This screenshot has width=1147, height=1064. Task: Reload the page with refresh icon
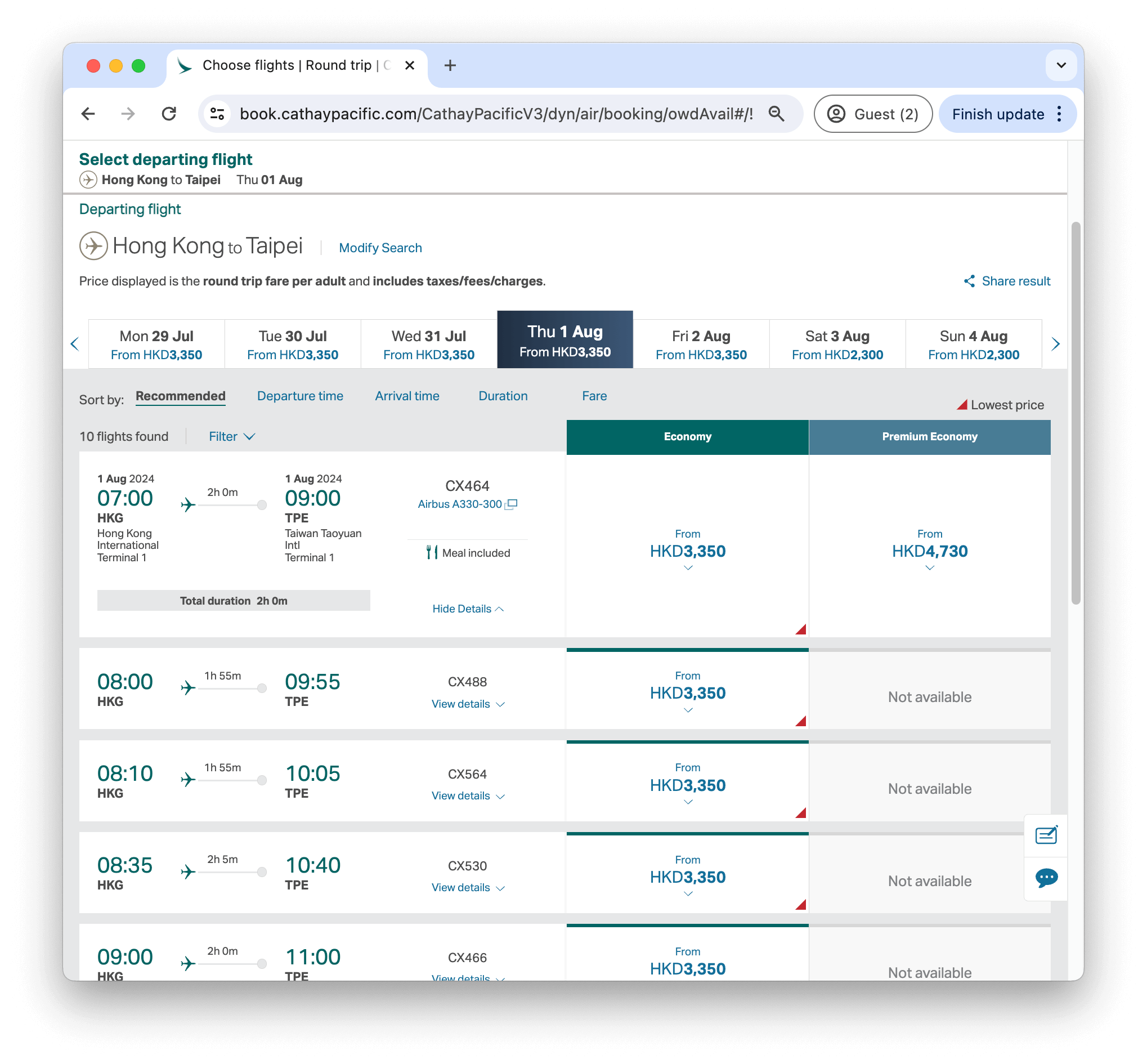169,113
